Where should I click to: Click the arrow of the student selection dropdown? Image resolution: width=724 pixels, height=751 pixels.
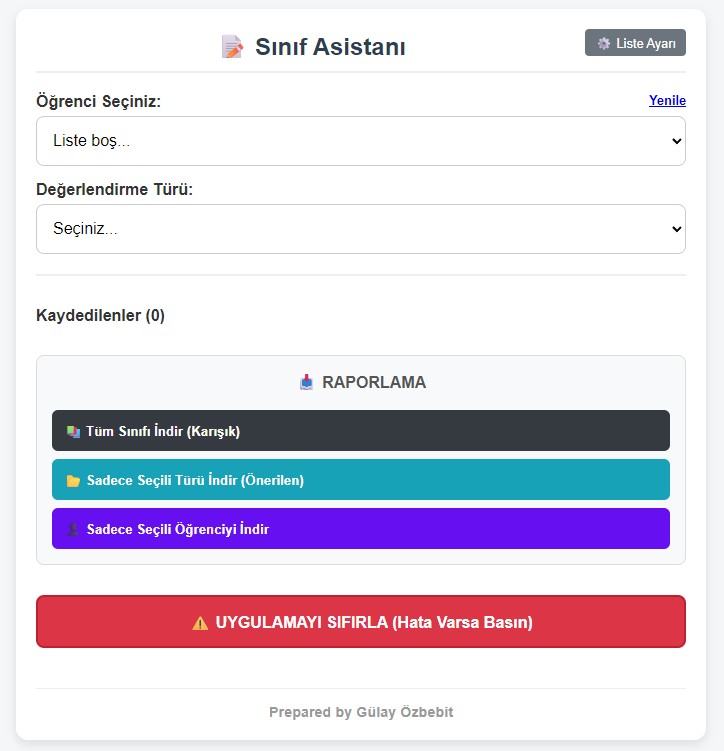click(x=673, y=141)
